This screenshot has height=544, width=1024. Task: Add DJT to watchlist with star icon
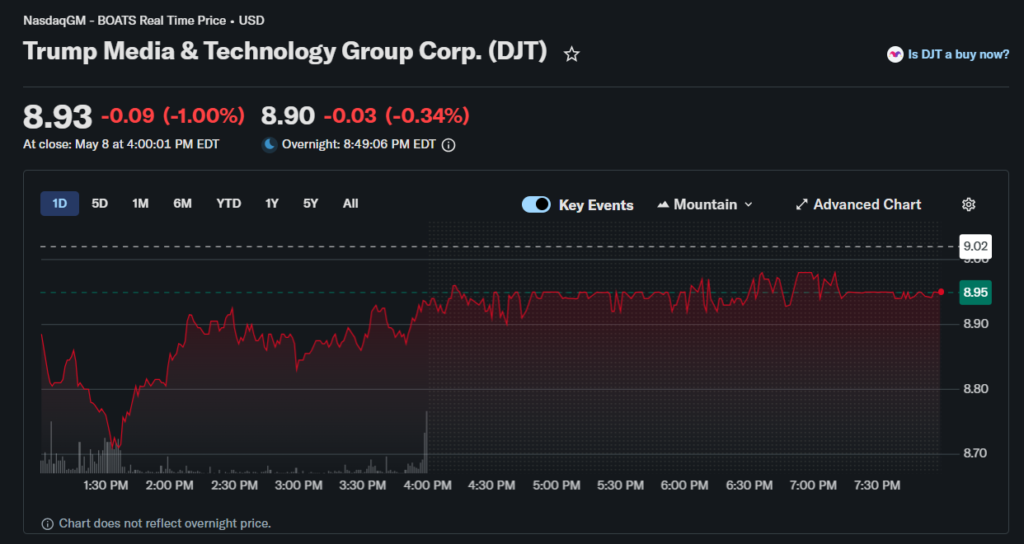click(x=571, y=54)
